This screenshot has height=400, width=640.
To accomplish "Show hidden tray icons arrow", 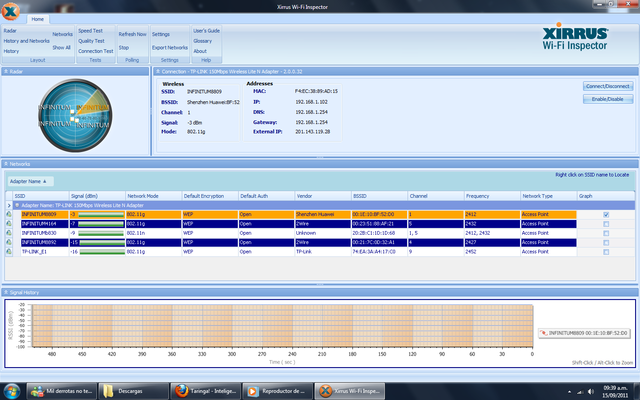I will (569, 392).
